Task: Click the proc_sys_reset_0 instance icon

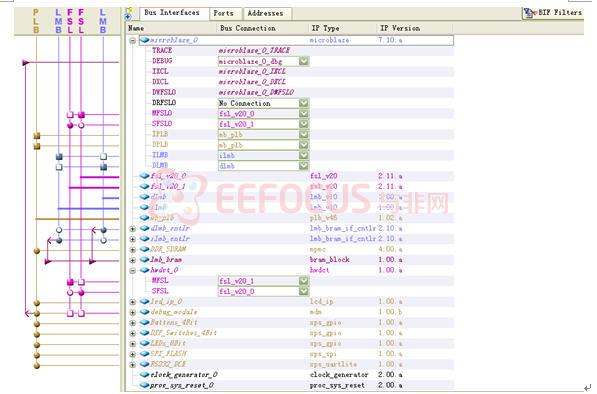Action: pyautogui.click(x=144, y=385)
